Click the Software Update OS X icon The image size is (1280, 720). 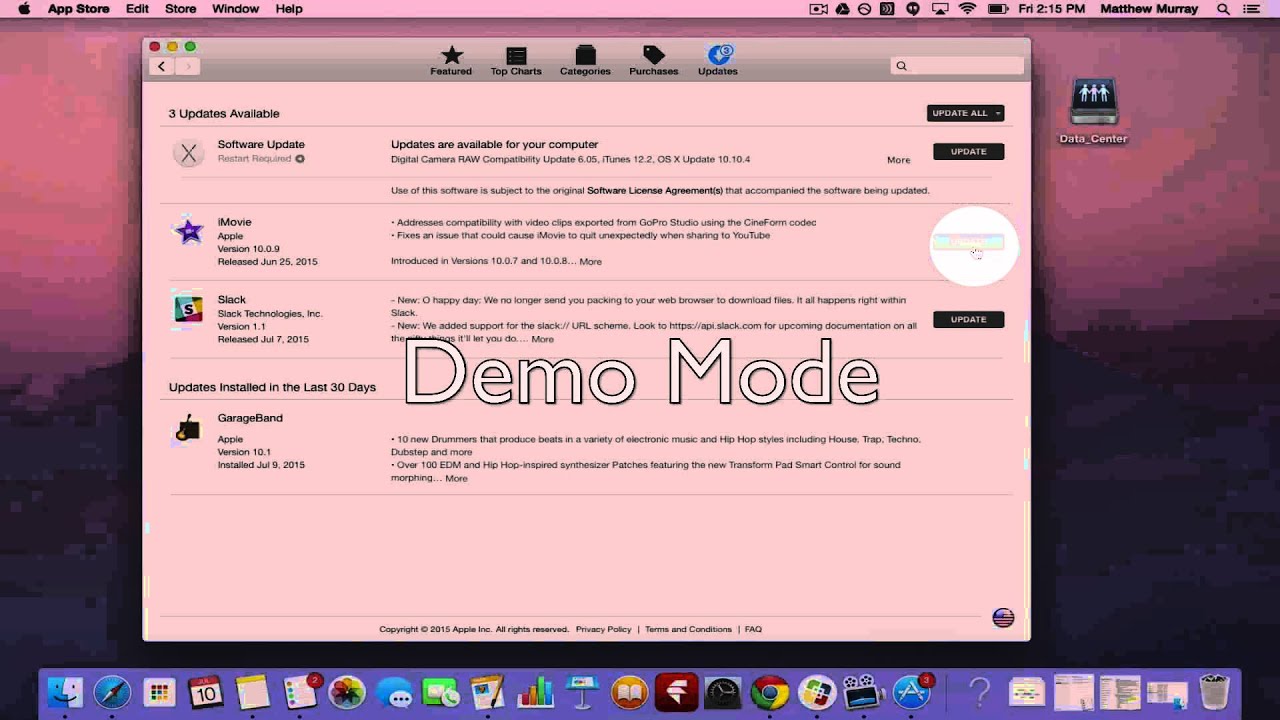[x=188, y=153]
